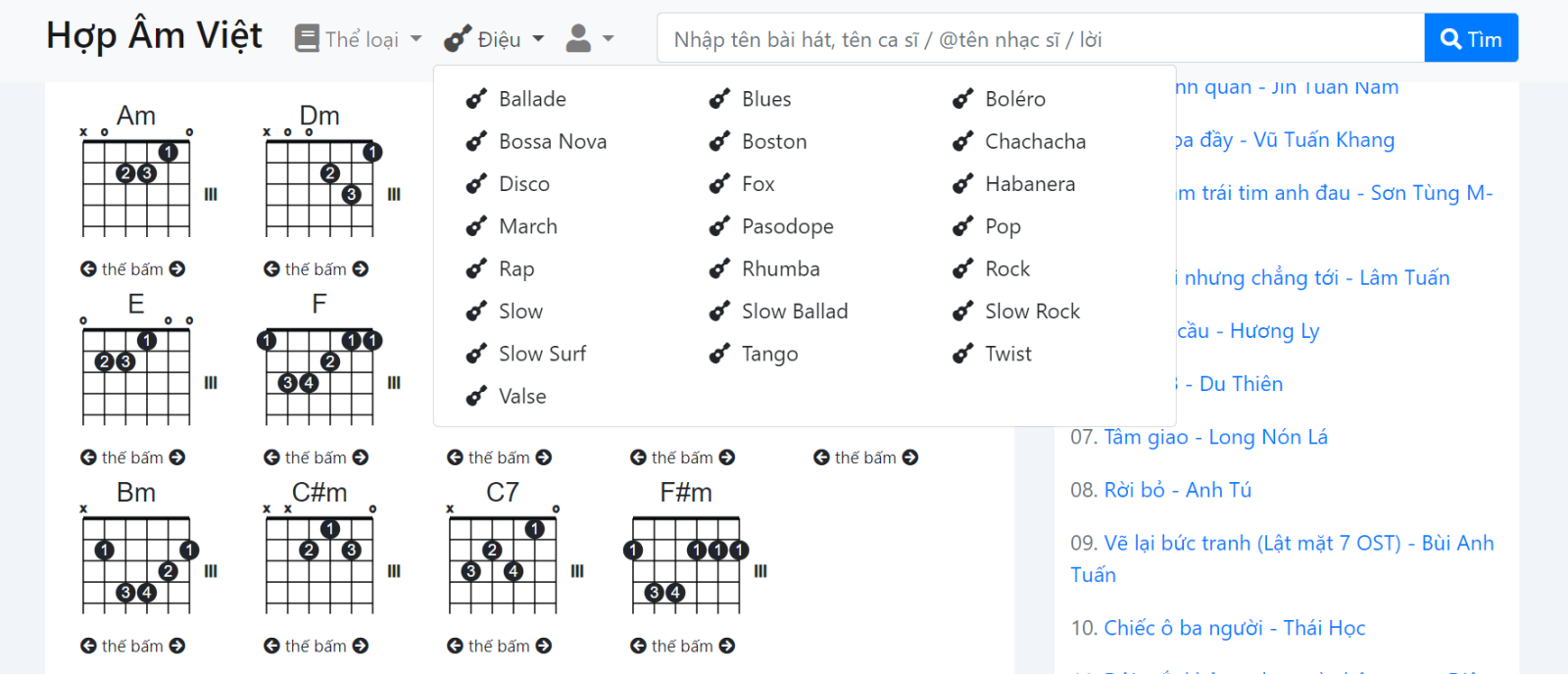Show the next Bm chord fingering arrow
1568x674 pixels.
(177, 646)
